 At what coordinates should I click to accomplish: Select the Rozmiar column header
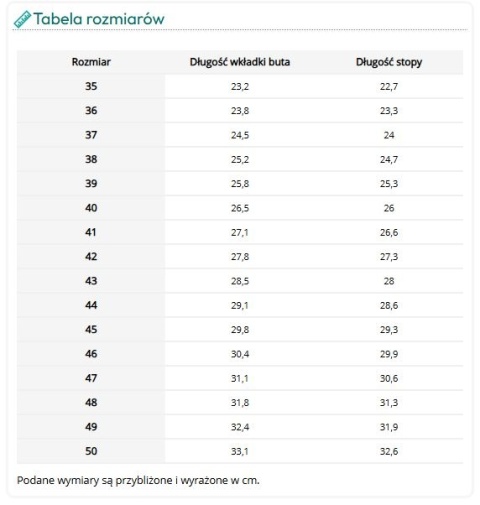coord(91,62)
